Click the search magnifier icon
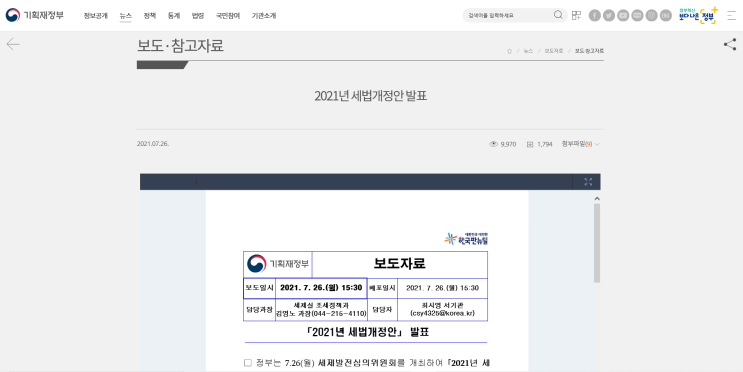743x372 pixels. [558, 15]
